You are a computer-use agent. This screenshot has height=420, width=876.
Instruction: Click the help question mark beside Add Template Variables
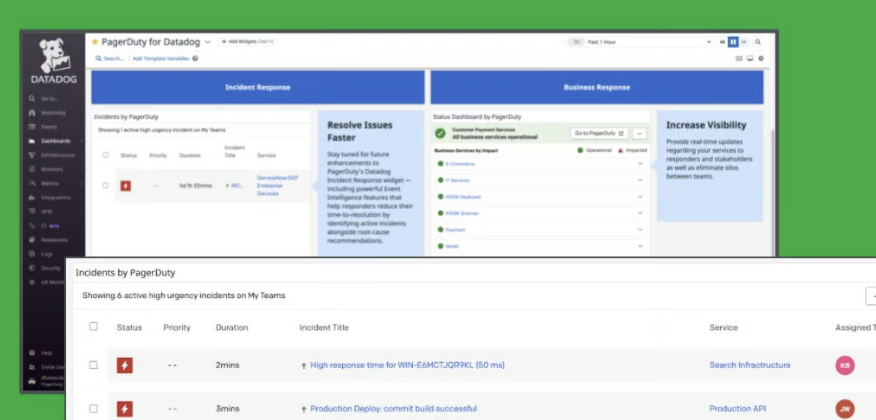point(195,58)
